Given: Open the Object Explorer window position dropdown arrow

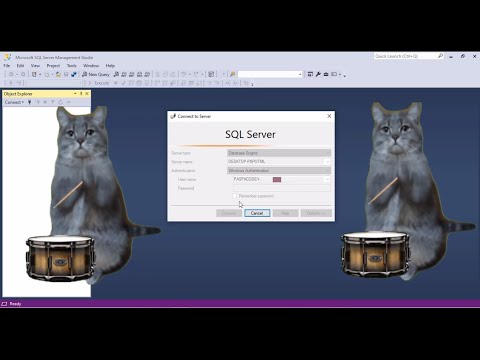Looking at the screenshot, I should [x=75, y=94].
